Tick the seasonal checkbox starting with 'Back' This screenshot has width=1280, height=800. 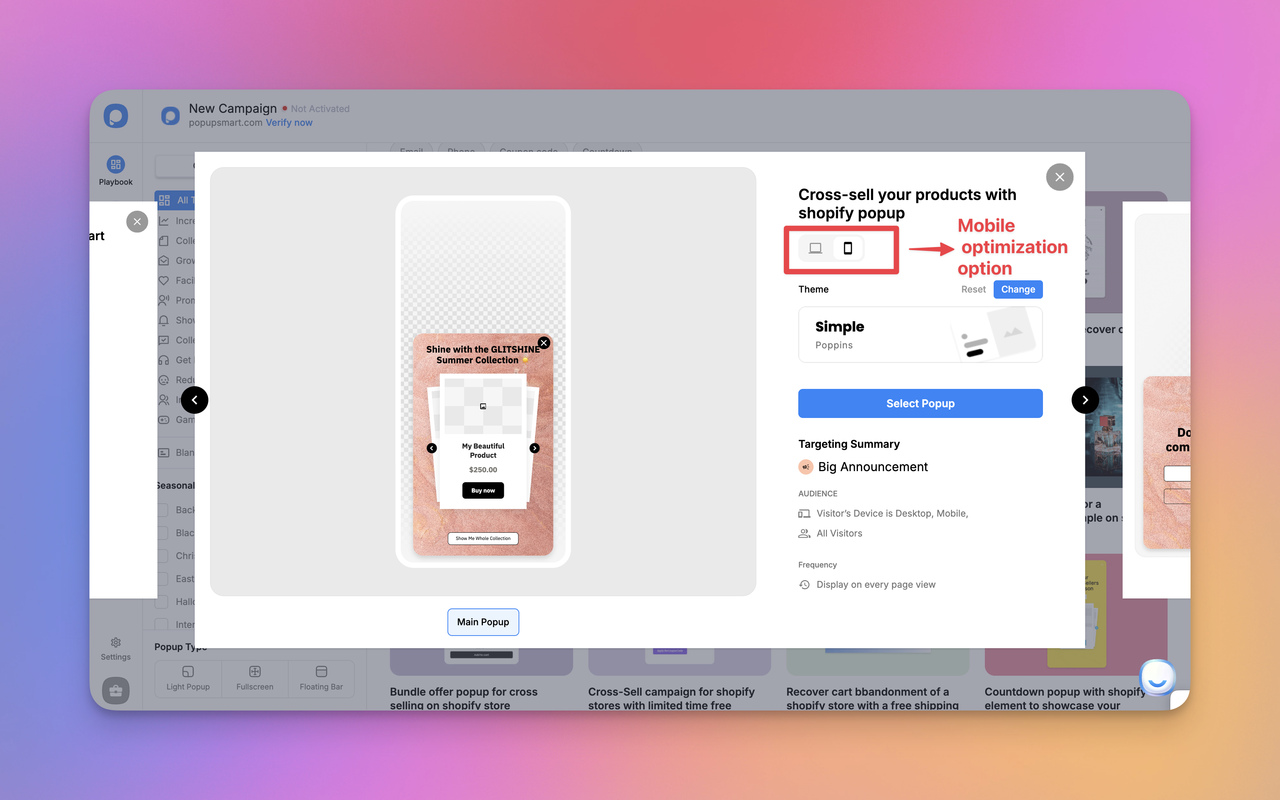coord(162,510)
